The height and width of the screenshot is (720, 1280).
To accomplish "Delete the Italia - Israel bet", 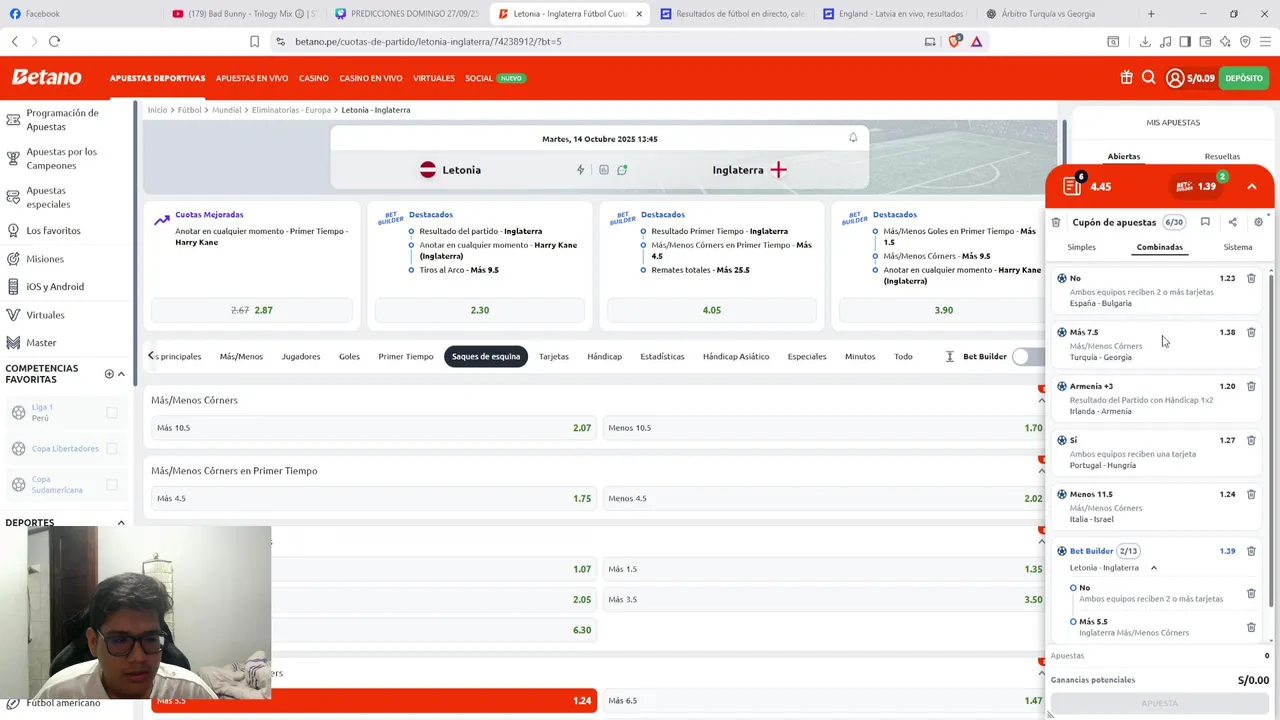I will click(1251, 494).
